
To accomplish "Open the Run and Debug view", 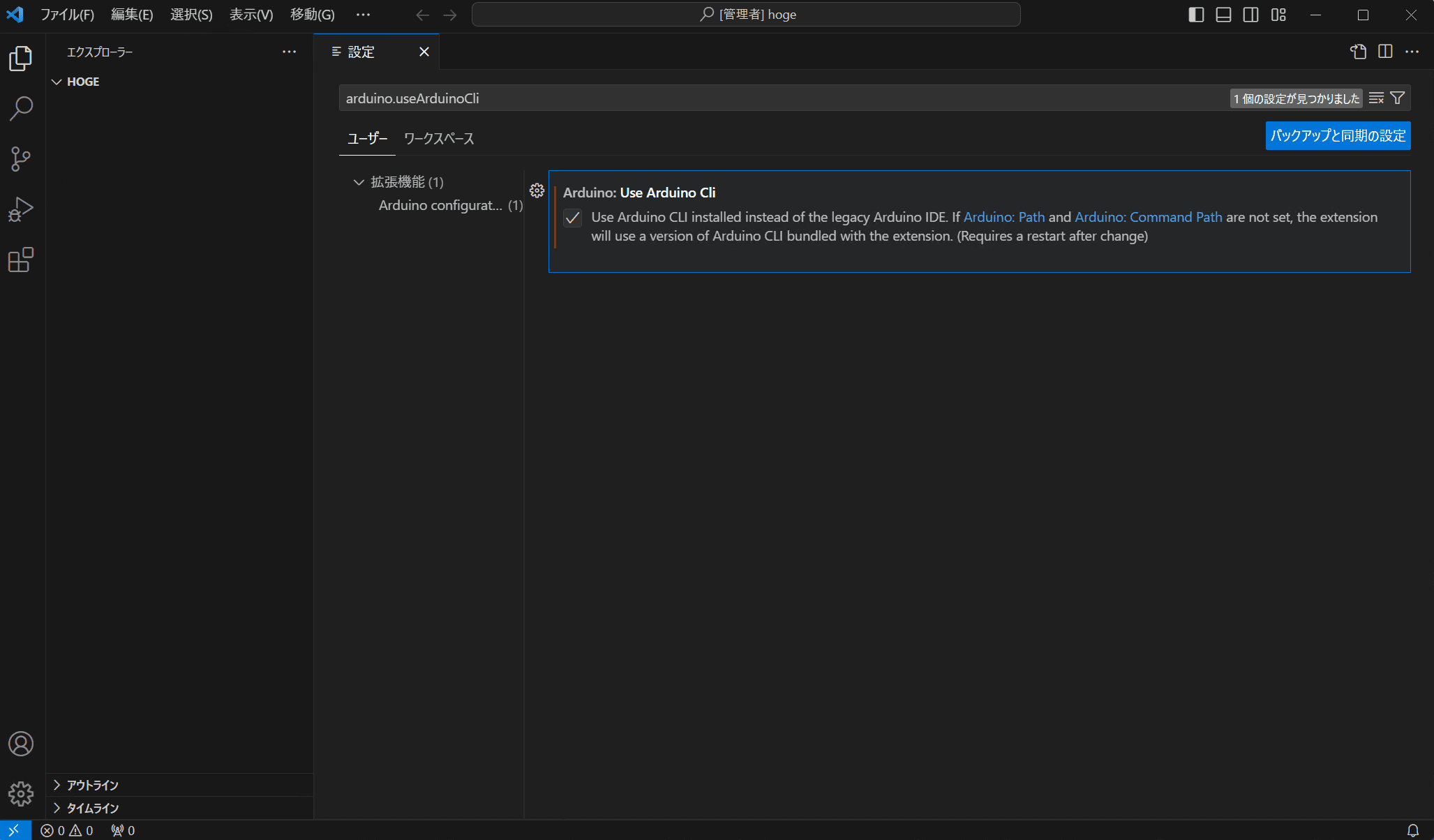I will 21,209.
